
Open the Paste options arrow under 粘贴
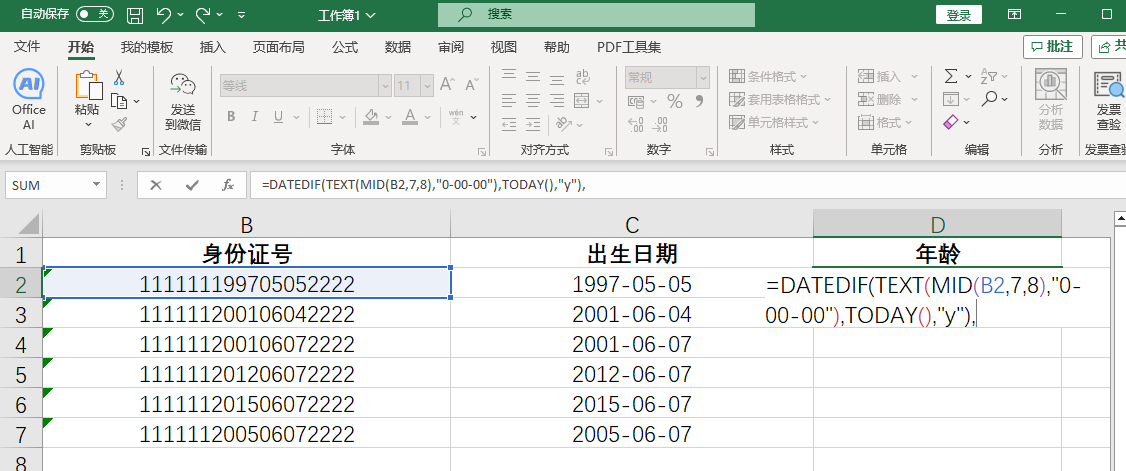88,125
